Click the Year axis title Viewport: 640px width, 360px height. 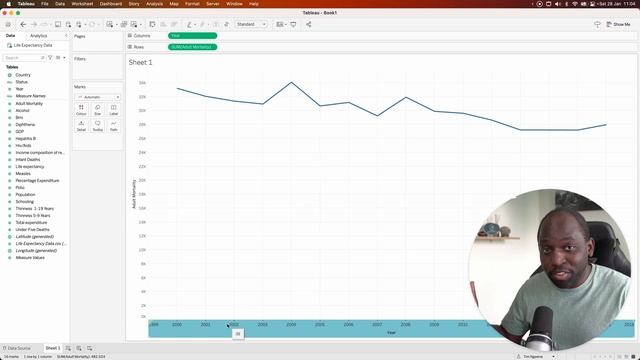coord(391,333)
